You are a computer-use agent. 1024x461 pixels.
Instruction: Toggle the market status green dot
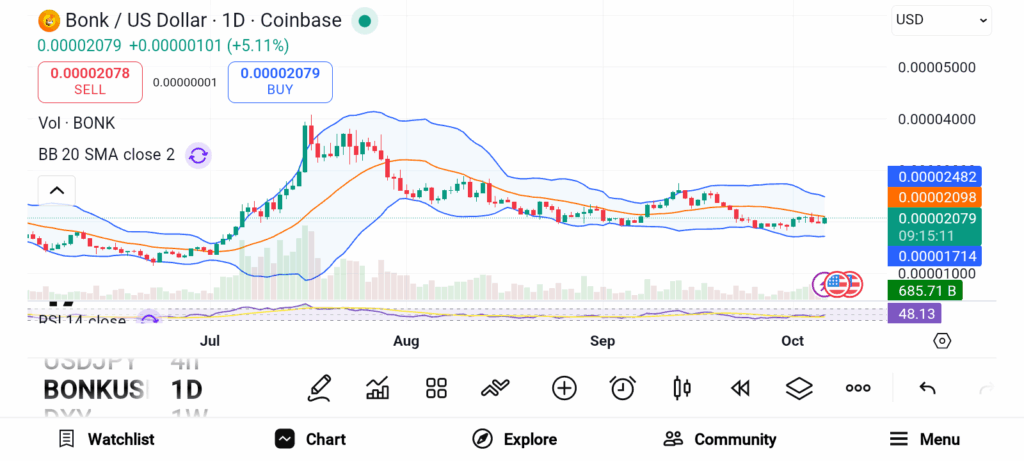[x=365, y=20]
